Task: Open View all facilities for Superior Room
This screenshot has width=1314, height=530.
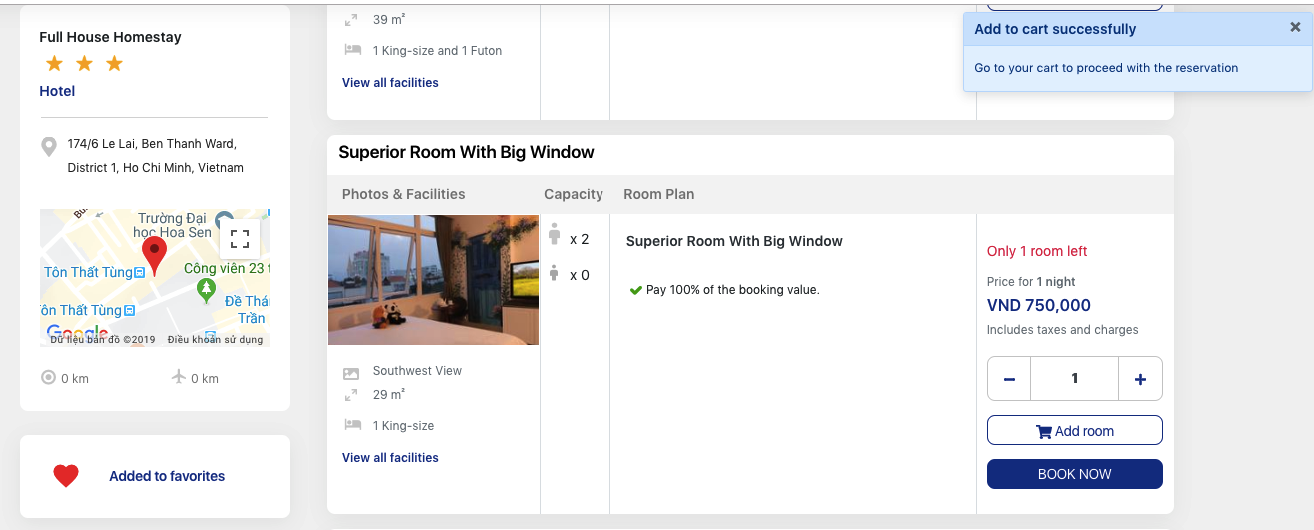Action: (390, 458)
